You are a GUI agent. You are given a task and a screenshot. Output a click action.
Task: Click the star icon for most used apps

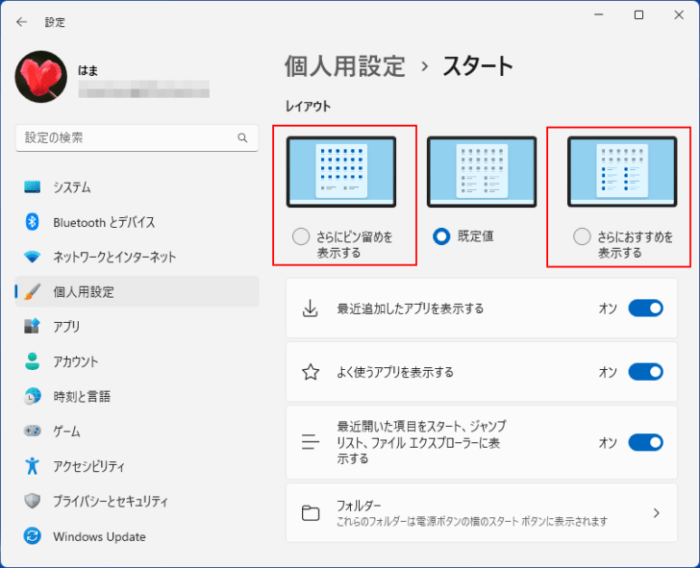point(311,372)
